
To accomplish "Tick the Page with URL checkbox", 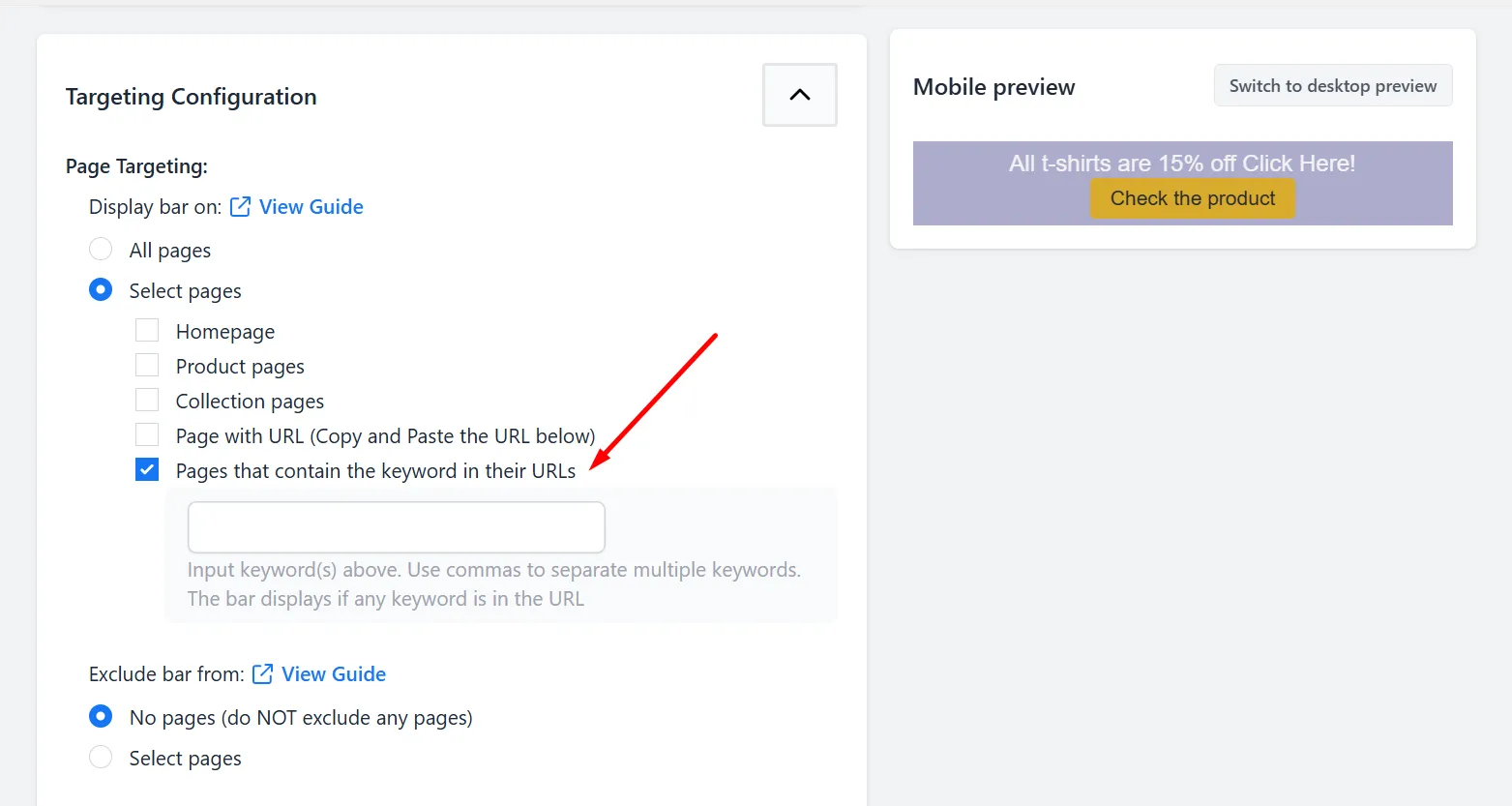I will click(147, 435).
